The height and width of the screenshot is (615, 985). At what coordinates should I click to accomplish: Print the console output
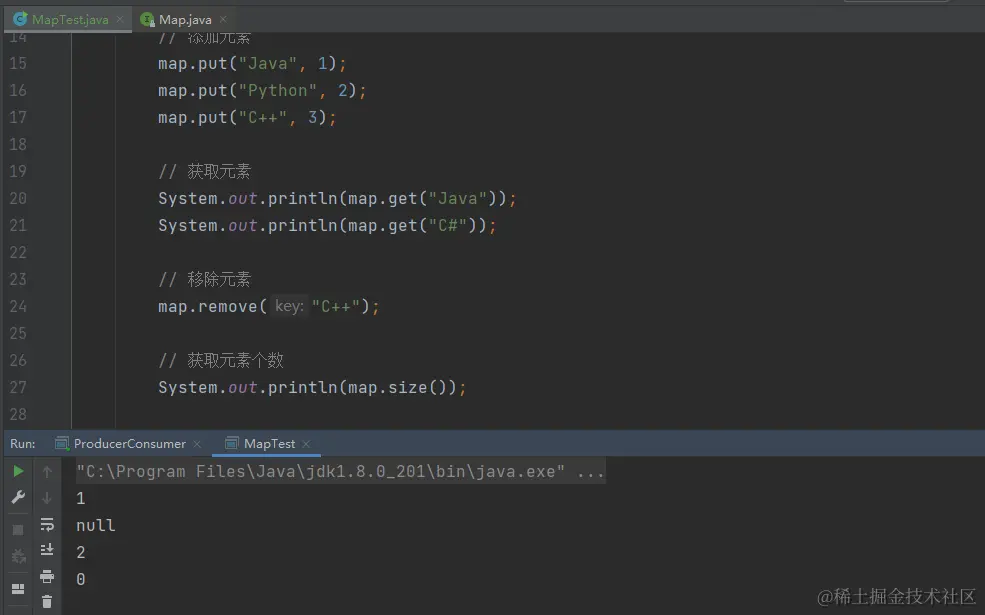47,576
